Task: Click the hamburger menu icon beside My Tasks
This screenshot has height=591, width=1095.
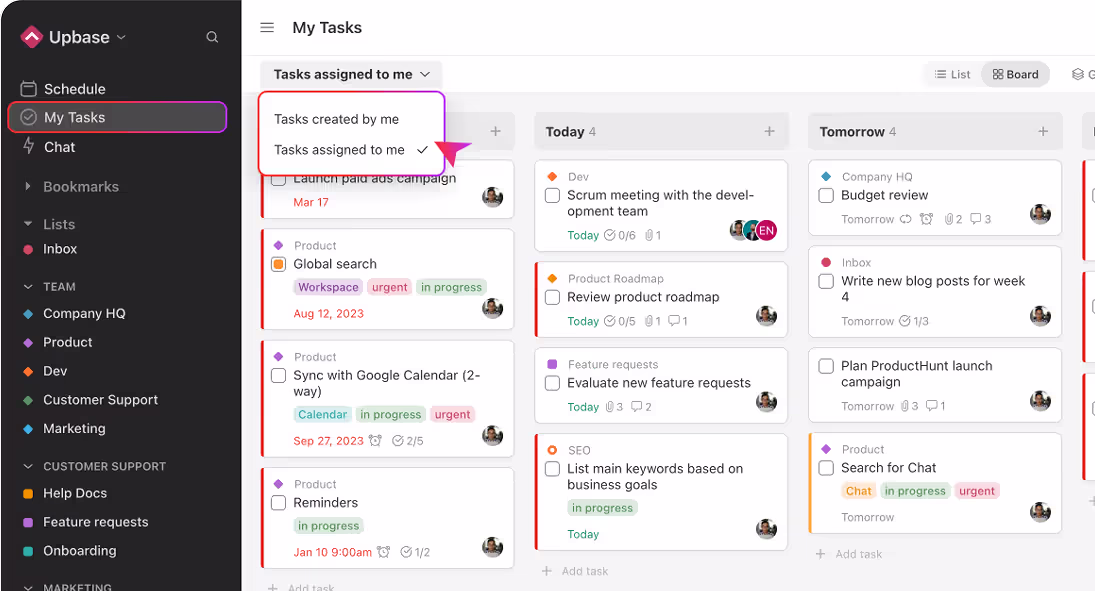Action: 267,28
